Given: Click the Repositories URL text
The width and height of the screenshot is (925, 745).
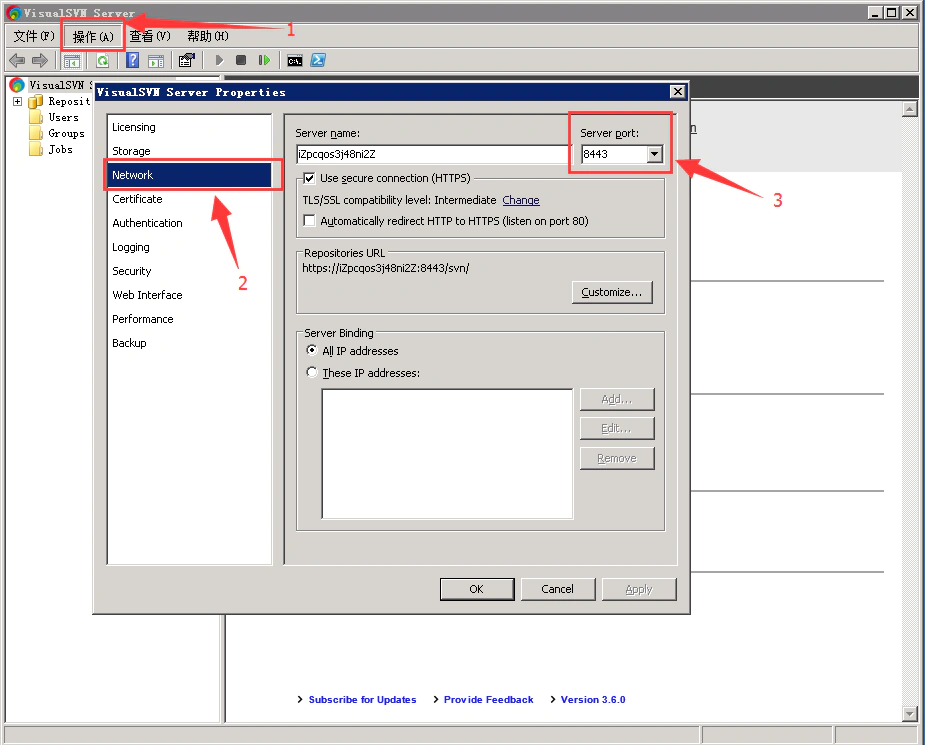Looking at the screenshot, I should [385, 268].
